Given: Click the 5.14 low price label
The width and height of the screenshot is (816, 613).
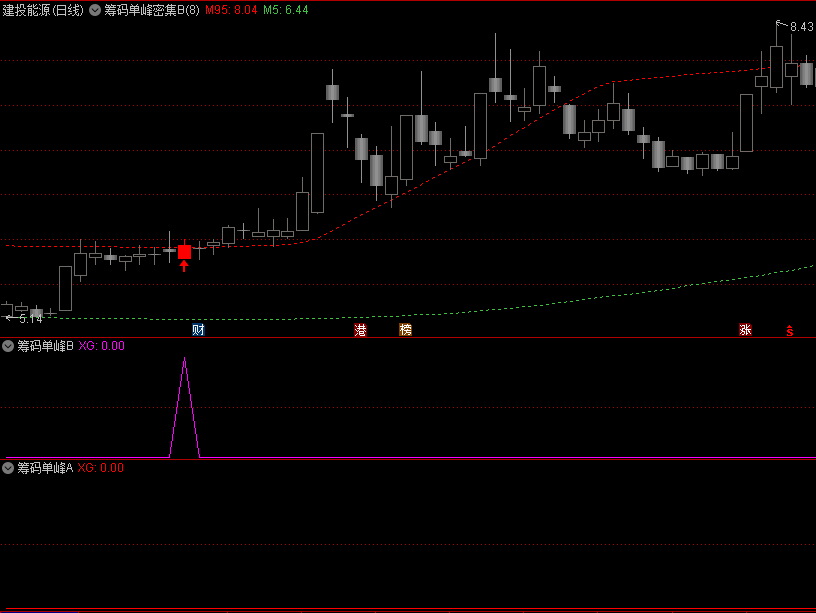Looking at the screenshot, I should coord(31,319).
